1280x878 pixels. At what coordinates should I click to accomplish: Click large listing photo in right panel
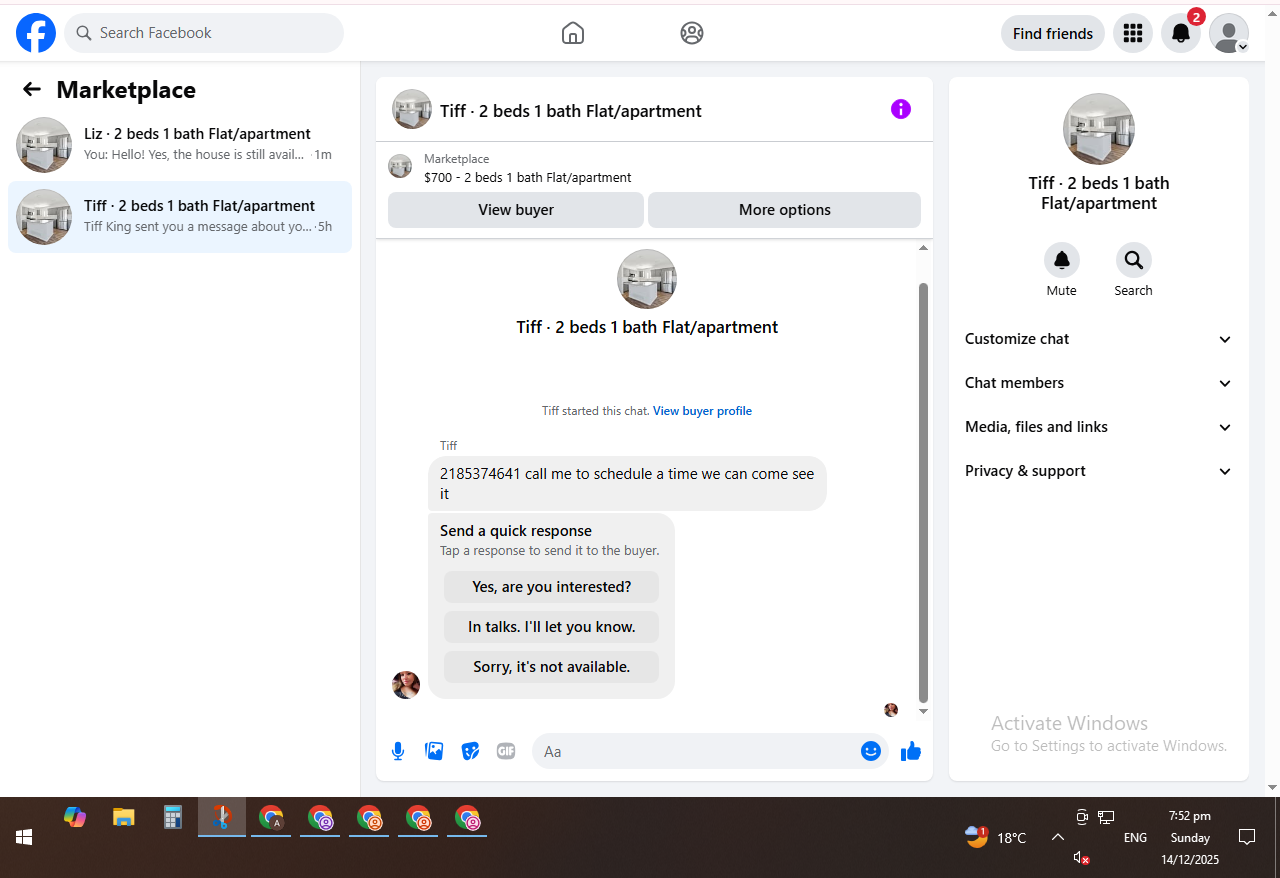1099,129
